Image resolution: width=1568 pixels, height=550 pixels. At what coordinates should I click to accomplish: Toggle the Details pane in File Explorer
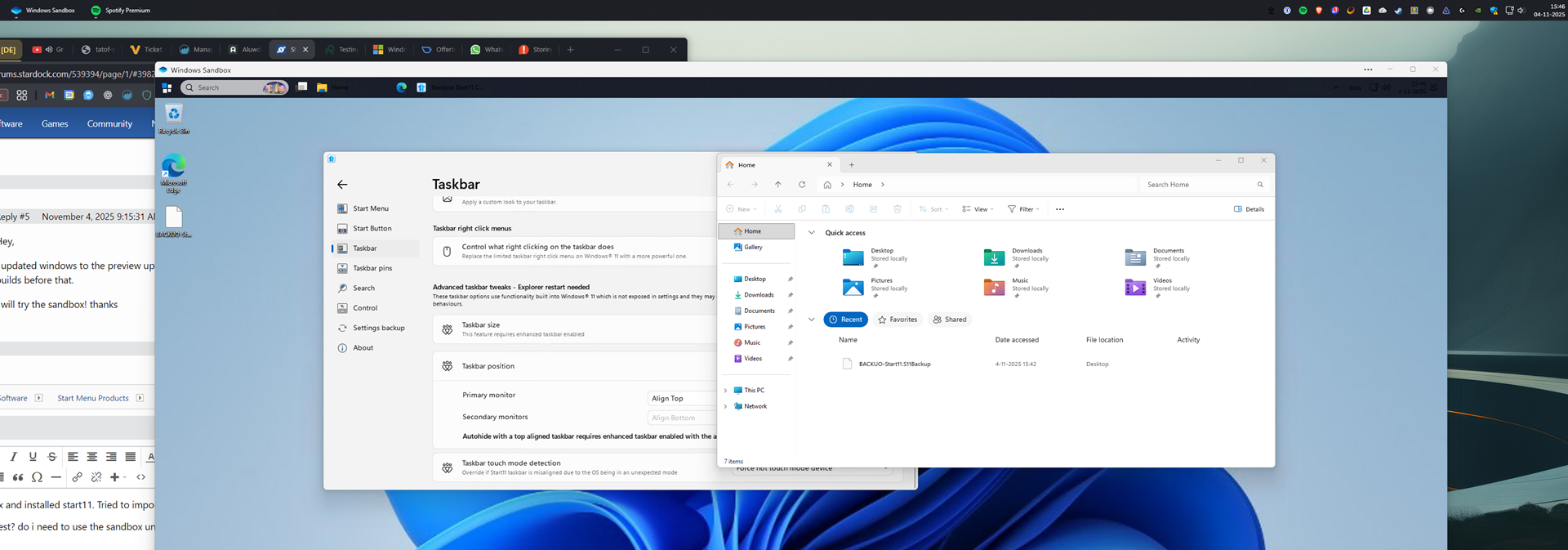(1249, 209)
